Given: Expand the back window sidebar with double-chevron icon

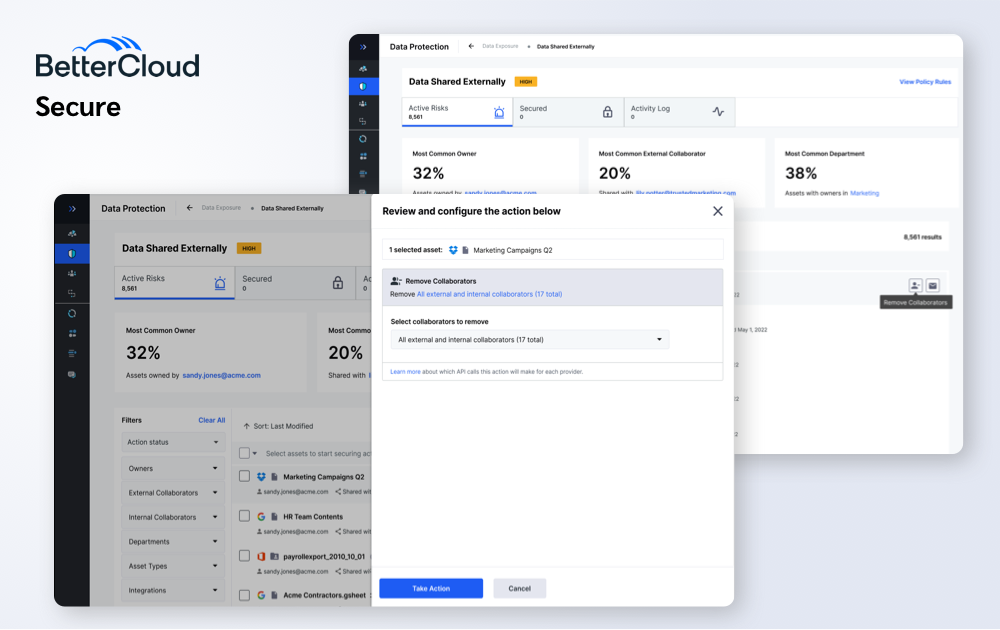Looking at the screenshot, I should tap(363, 47).
